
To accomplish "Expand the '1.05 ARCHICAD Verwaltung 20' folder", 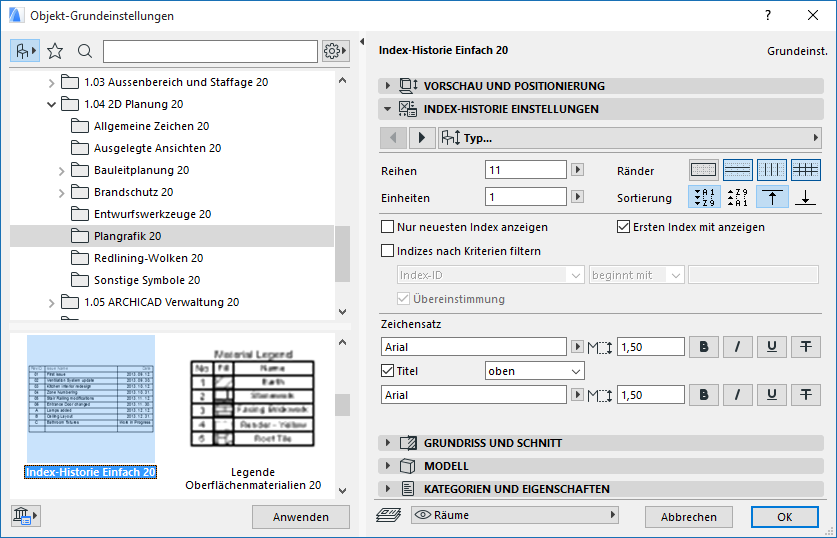I will (x=52, y=302).
